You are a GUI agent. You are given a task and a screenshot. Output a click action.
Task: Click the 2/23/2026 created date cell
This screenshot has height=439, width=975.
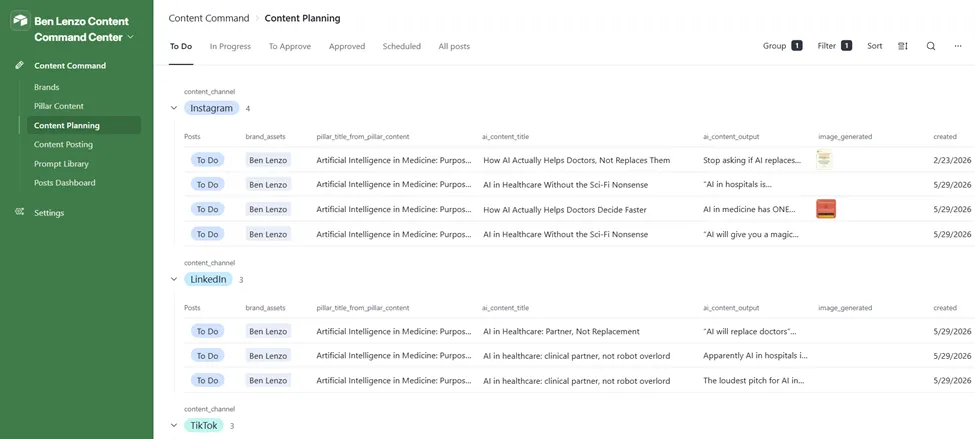pyautogui.click(x=952, y=160)
